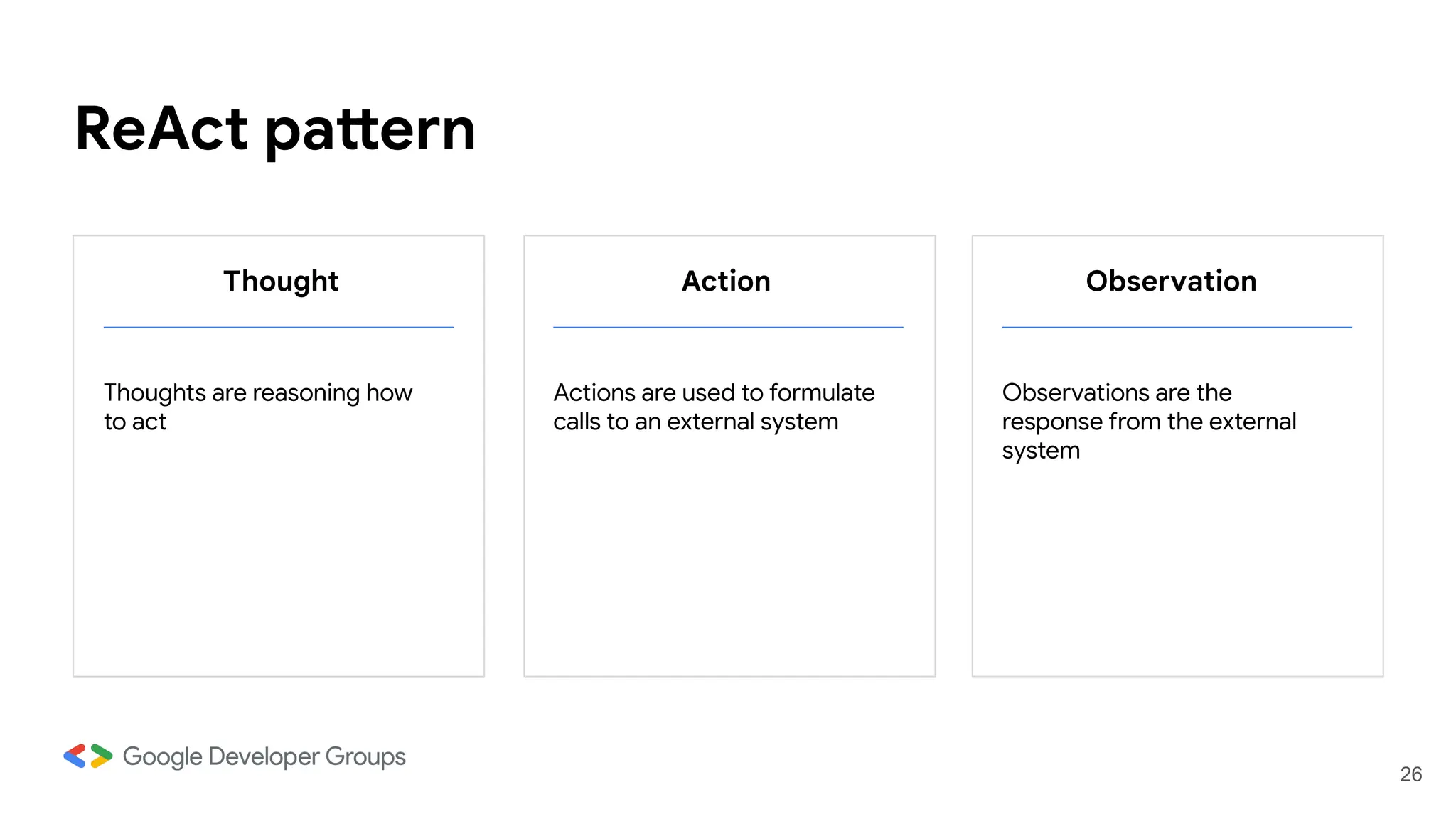The width and height of the screenshot is (1456, 819).
Task: Click the word "Groups" in the footer
Action: 365,757
